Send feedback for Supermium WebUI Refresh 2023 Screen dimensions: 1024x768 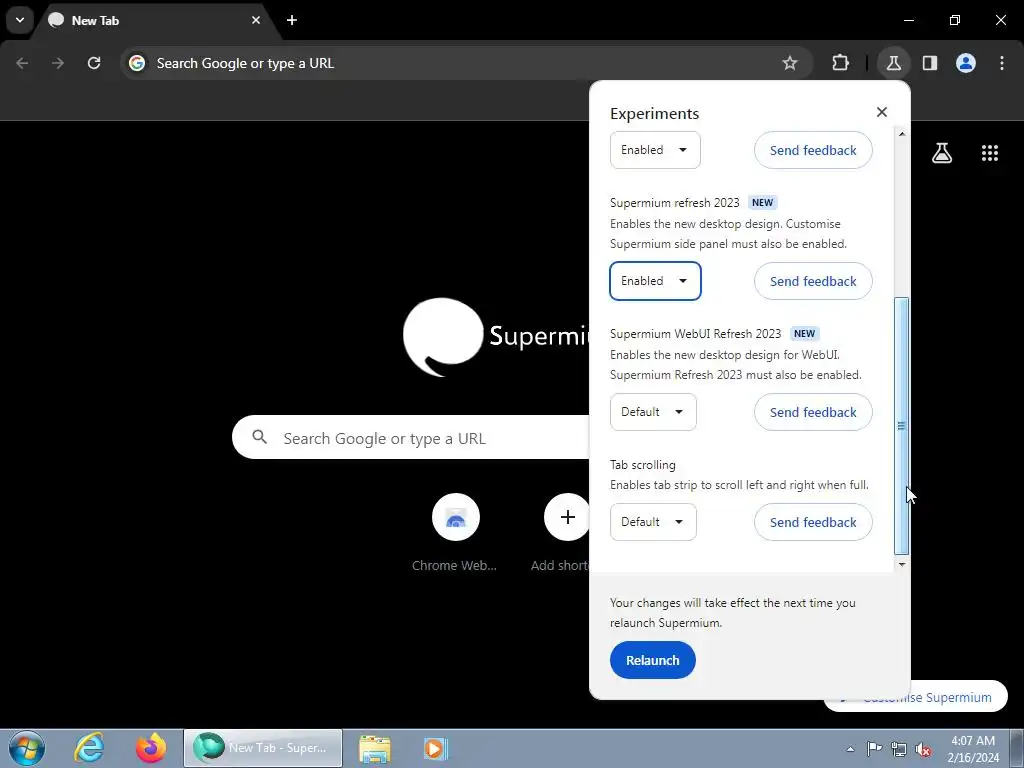click(x=813, y=412)
